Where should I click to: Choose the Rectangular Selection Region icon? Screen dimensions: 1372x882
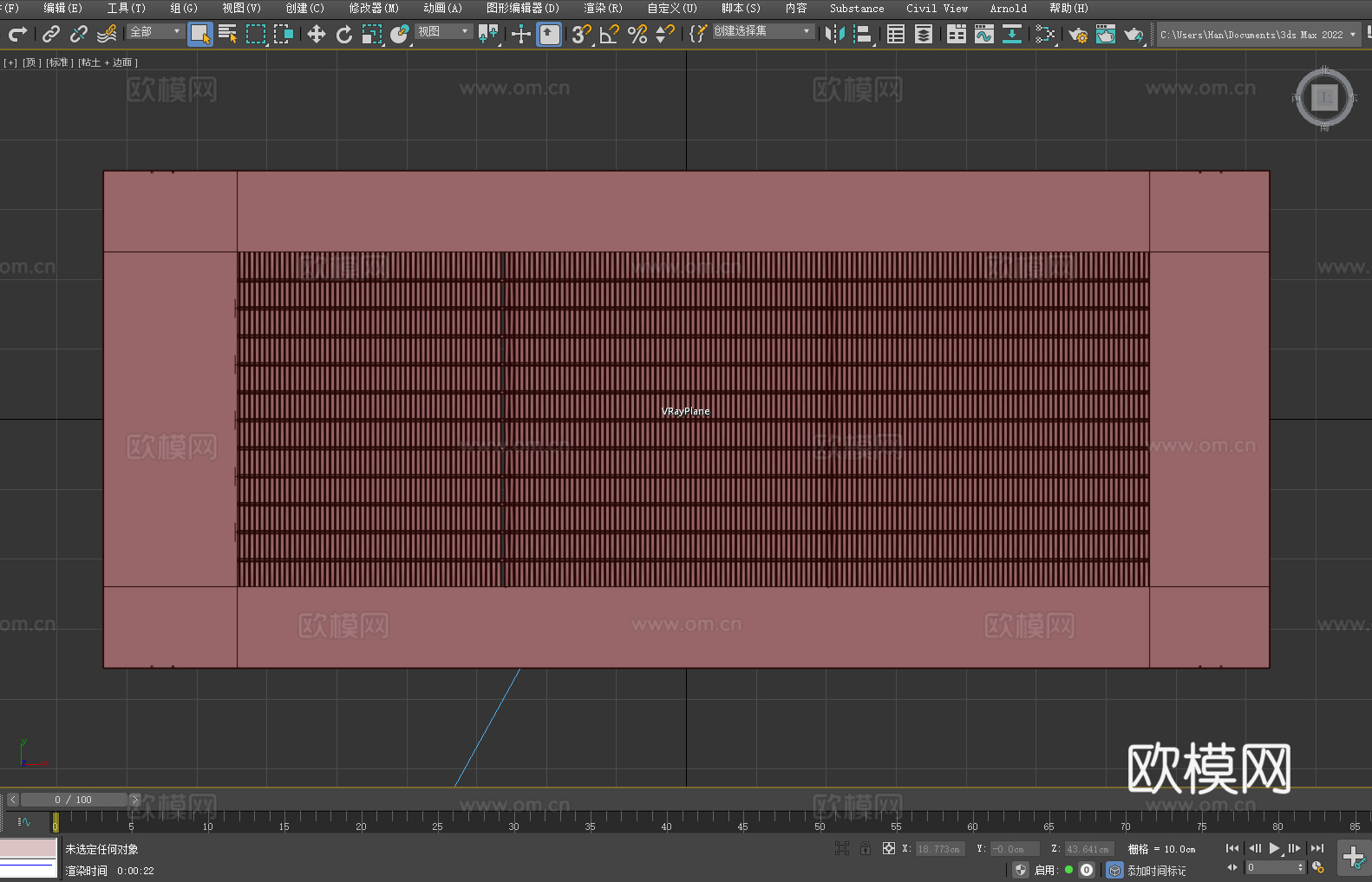pyautogui.click(x=256, y=34)
